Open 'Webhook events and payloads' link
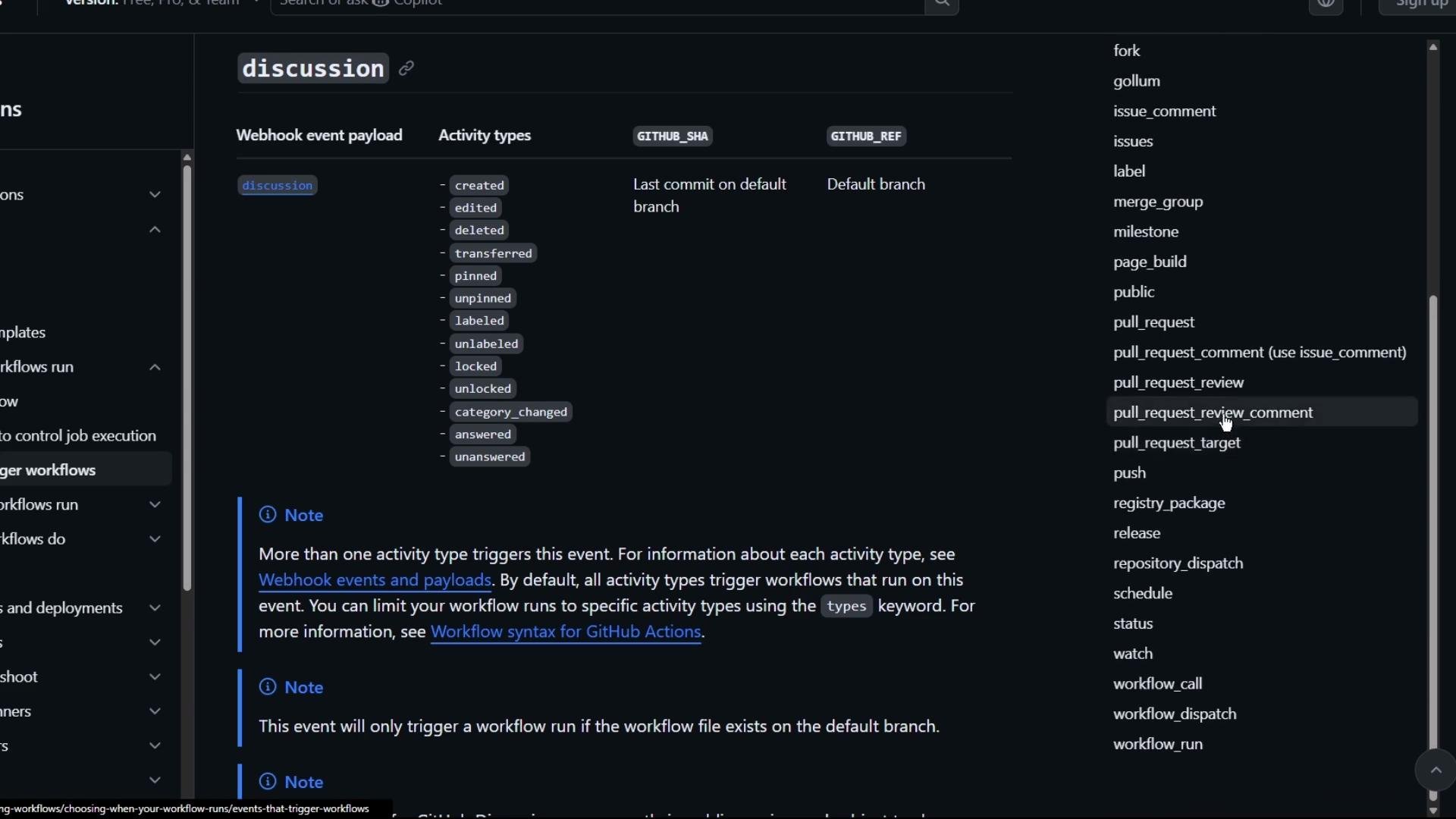Image resolution: width=1456 pixels, height=819 pixels. click(375, 580)
